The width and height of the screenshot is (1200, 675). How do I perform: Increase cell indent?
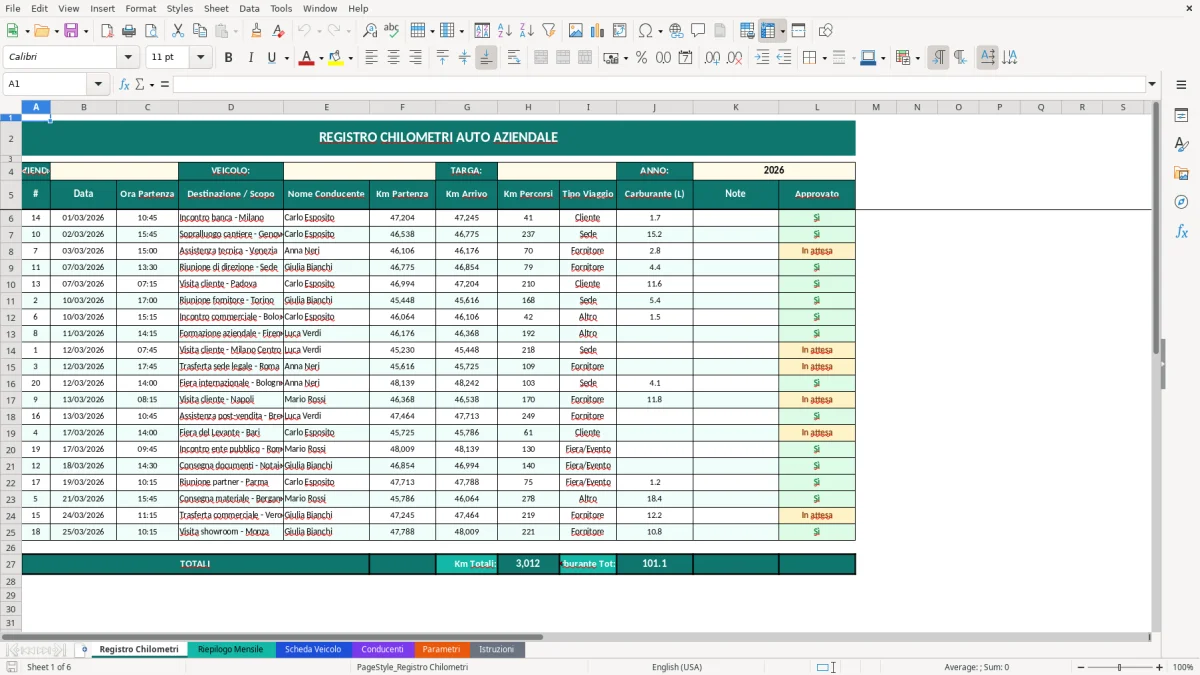pyautogui.click(x=762, y=58)
